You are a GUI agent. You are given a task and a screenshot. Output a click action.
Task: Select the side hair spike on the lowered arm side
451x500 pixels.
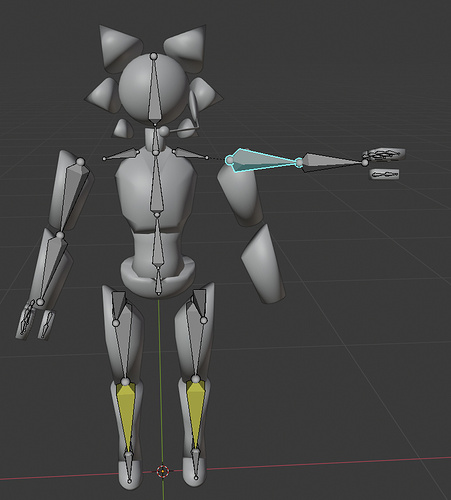[x=104, y=95]
